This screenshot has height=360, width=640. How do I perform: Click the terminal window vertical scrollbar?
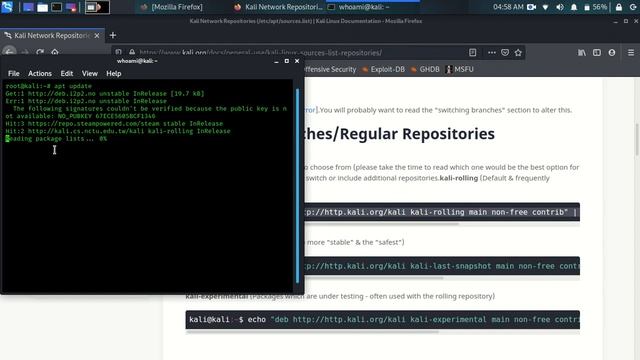(x=297, y=186)
